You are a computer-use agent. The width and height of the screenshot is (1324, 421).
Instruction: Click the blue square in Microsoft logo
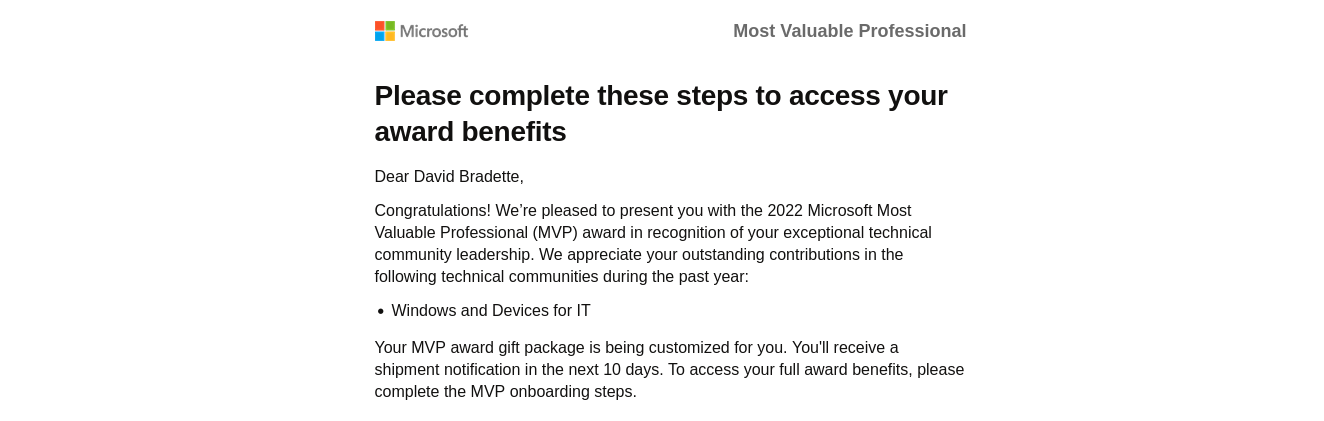380,36
